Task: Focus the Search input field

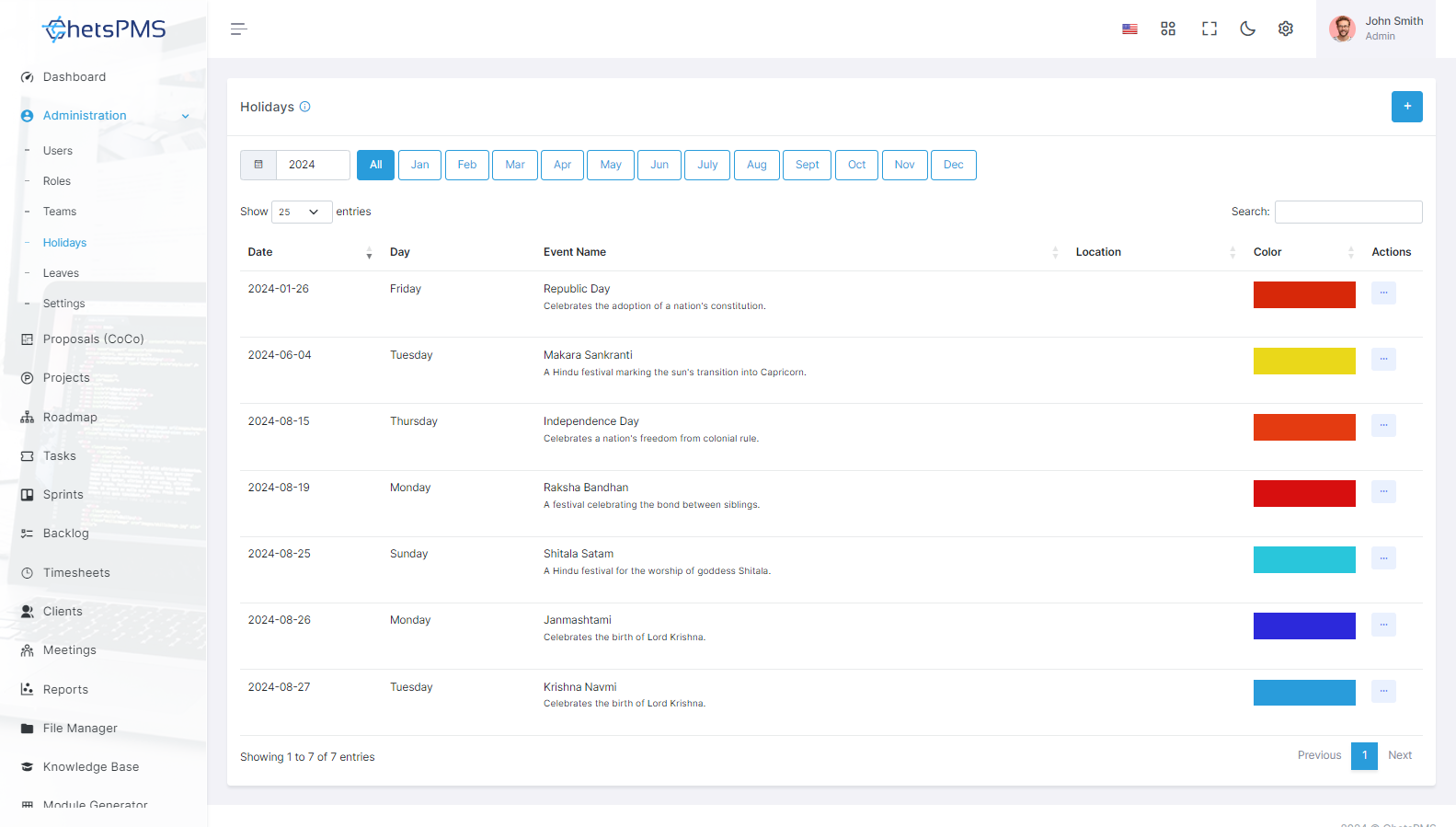Action: (x=1348, y=212)
